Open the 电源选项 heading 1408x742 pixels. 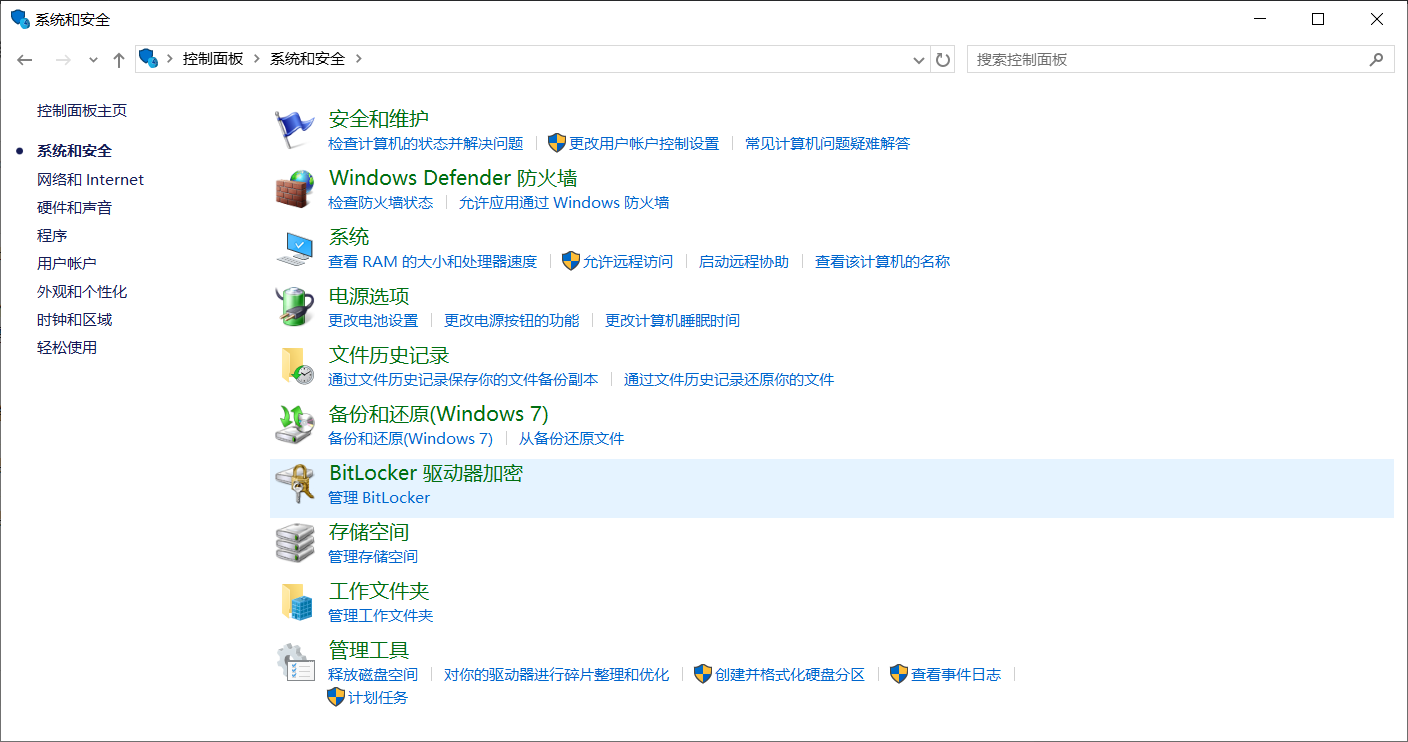coord(369,296)
